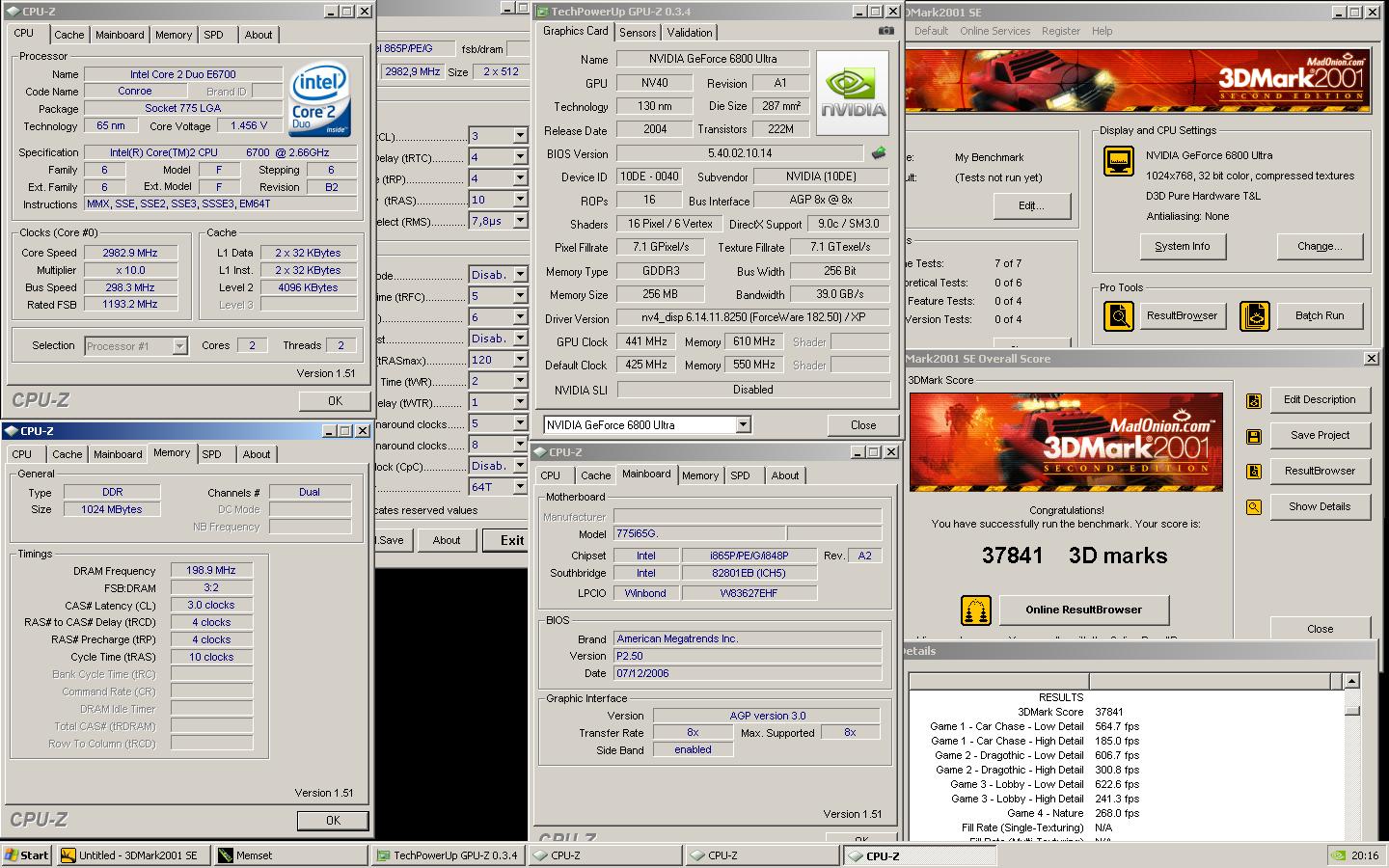Open the tWTR delay dropdown in Memset

point(520,402)
